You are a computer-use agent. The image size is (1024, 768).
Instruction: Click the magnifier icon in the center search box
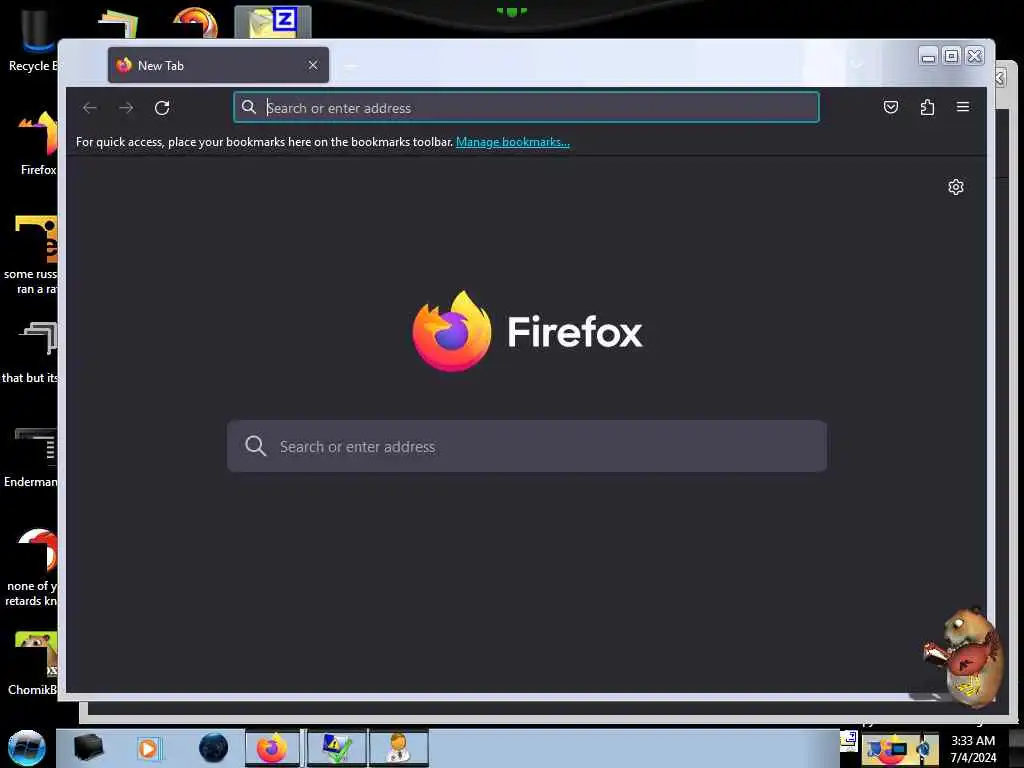tap(255, 446)
